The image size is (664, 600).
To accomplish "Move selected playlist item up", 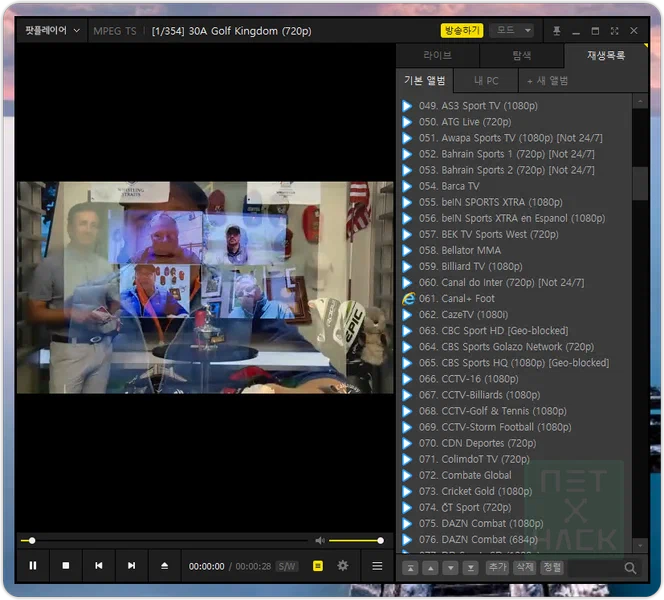I will coord(431,568).
